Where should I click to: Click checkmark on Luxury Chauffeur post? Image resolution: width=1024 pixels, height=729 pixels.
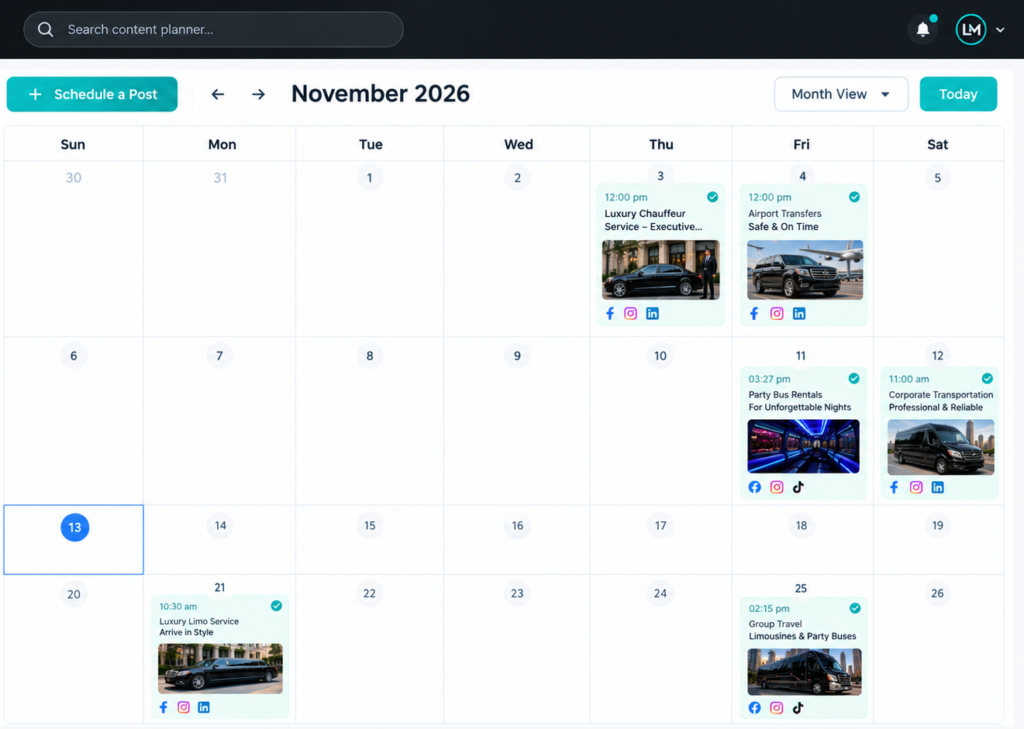coord(712,197)
